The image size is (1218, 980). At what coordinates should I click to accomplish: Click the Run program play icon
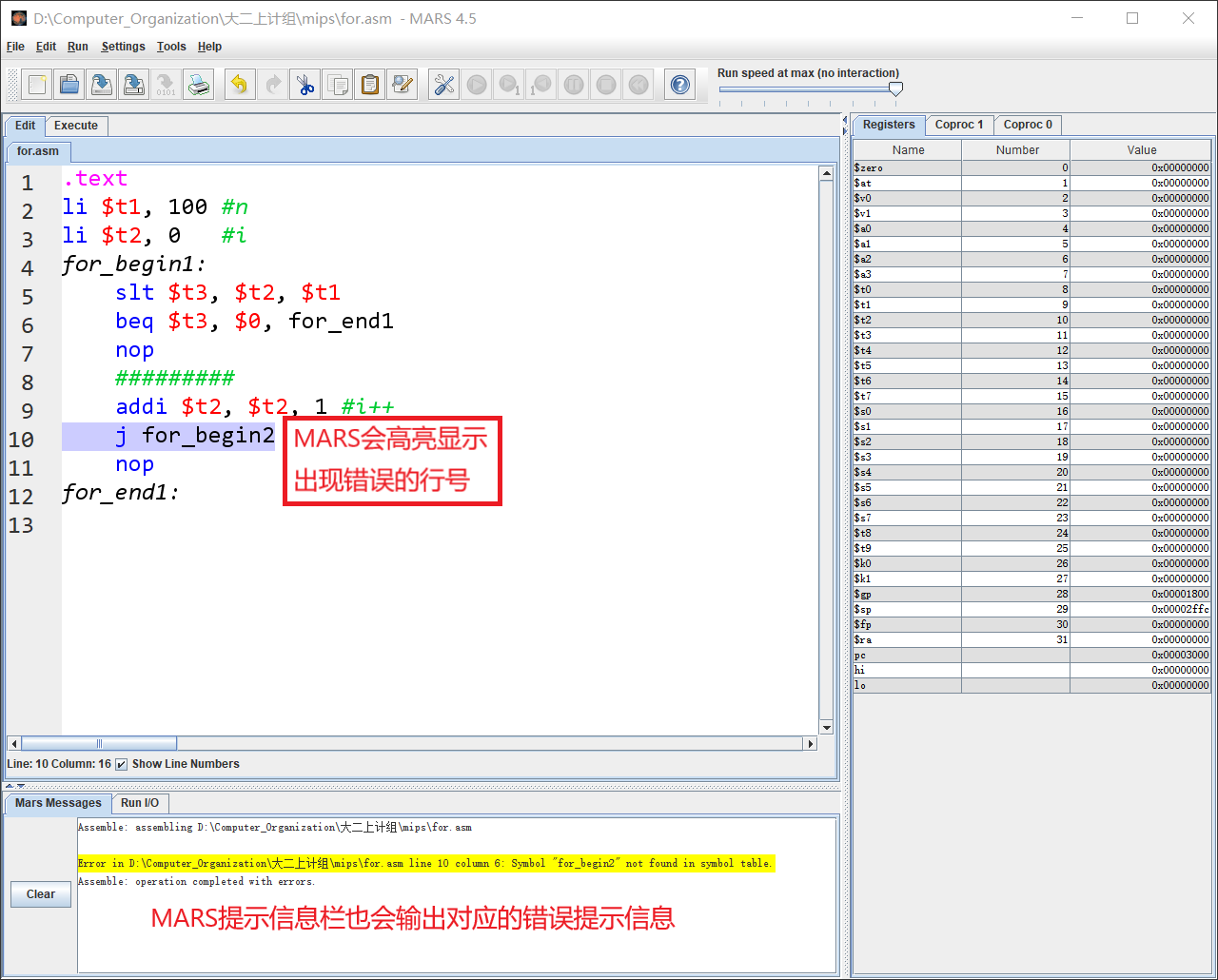(x=477, y=85)
